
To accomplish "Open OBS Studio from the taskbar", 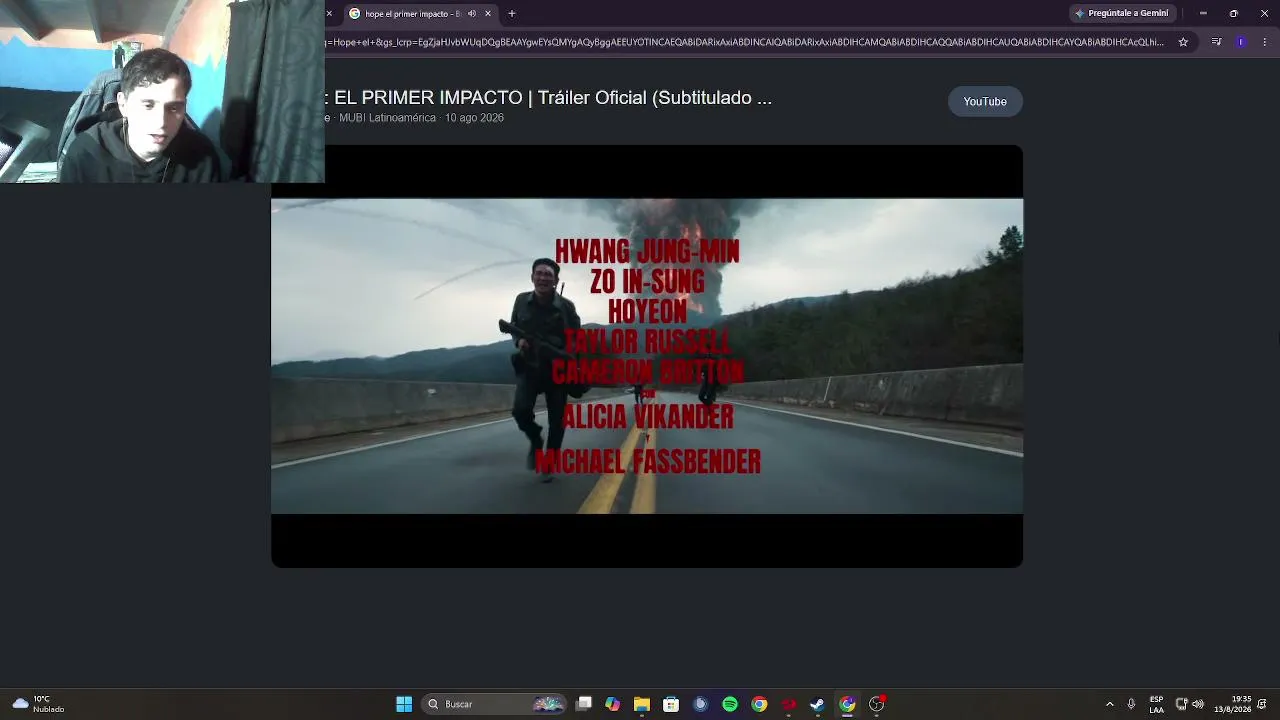I will tap(877, 704).
